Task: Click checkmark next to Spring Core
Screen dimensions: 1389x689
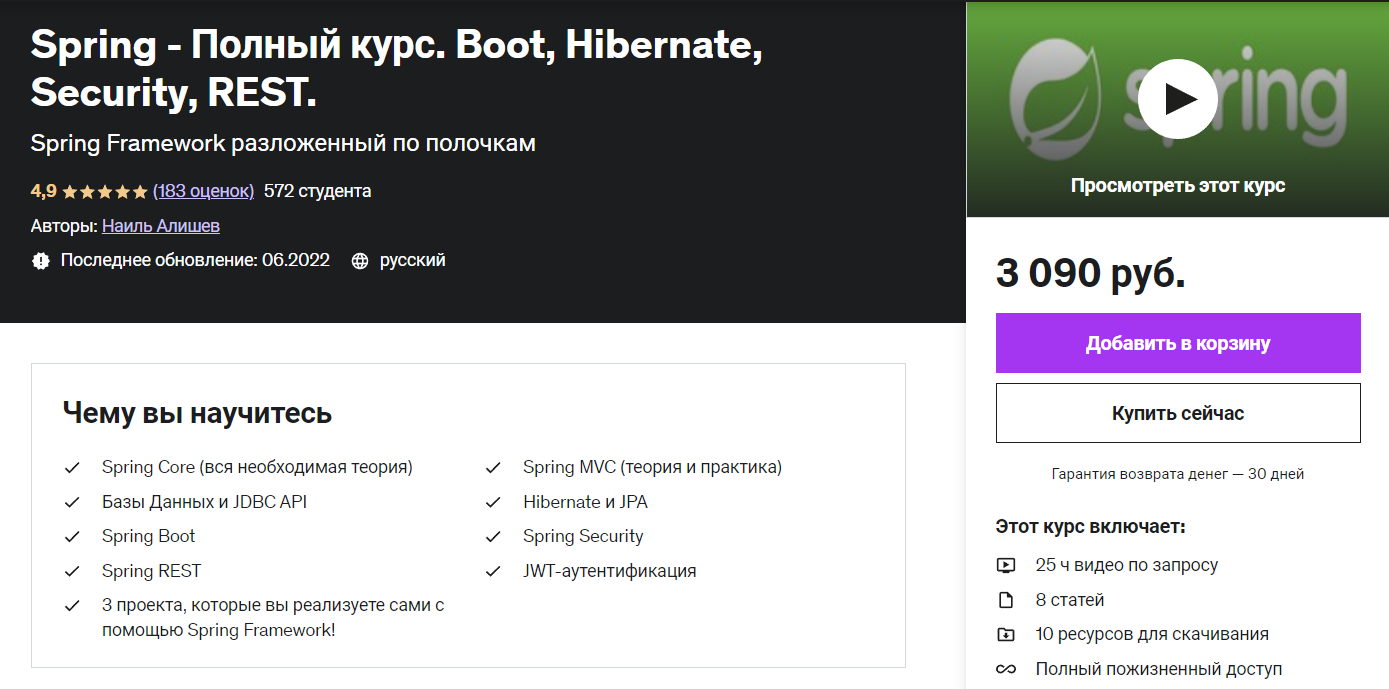Action: tap(72, 468)
